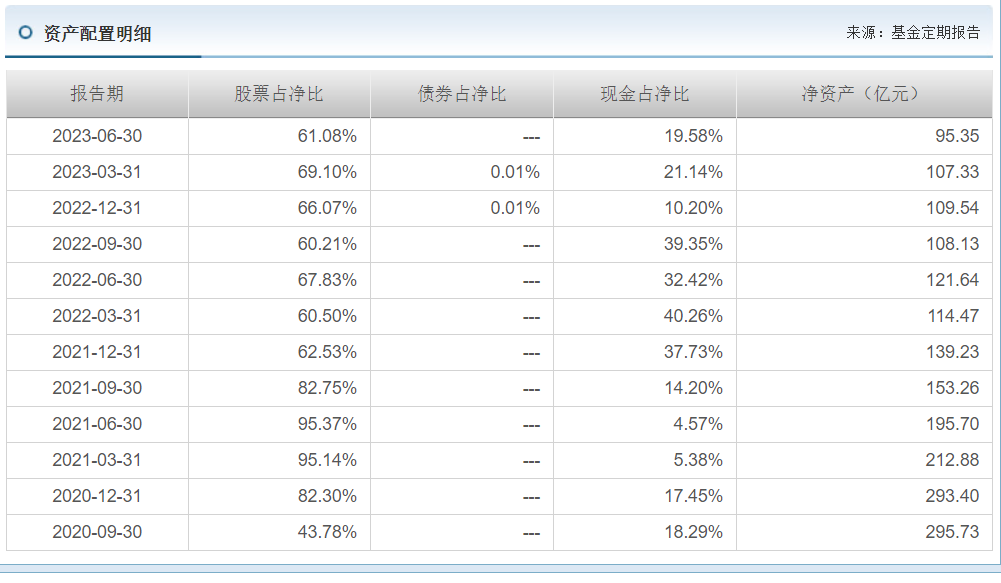Select the 2023-06-30 report date cell
This screenshot has height=583, width=1001.
[97, 136]
